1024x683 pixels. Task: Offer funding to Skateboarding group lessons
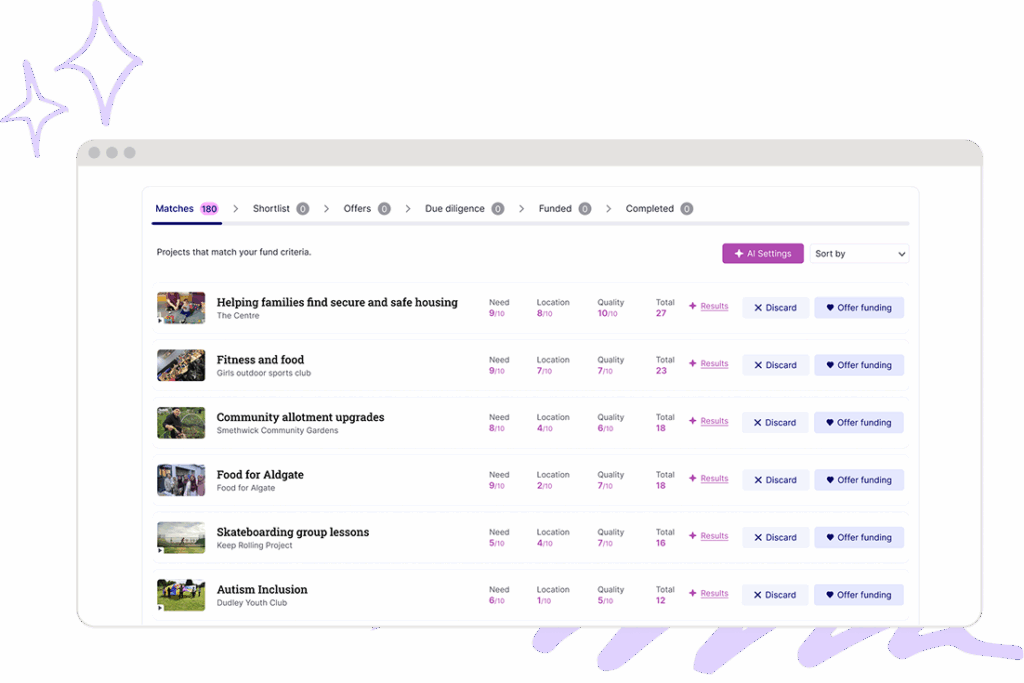point(859,537)
